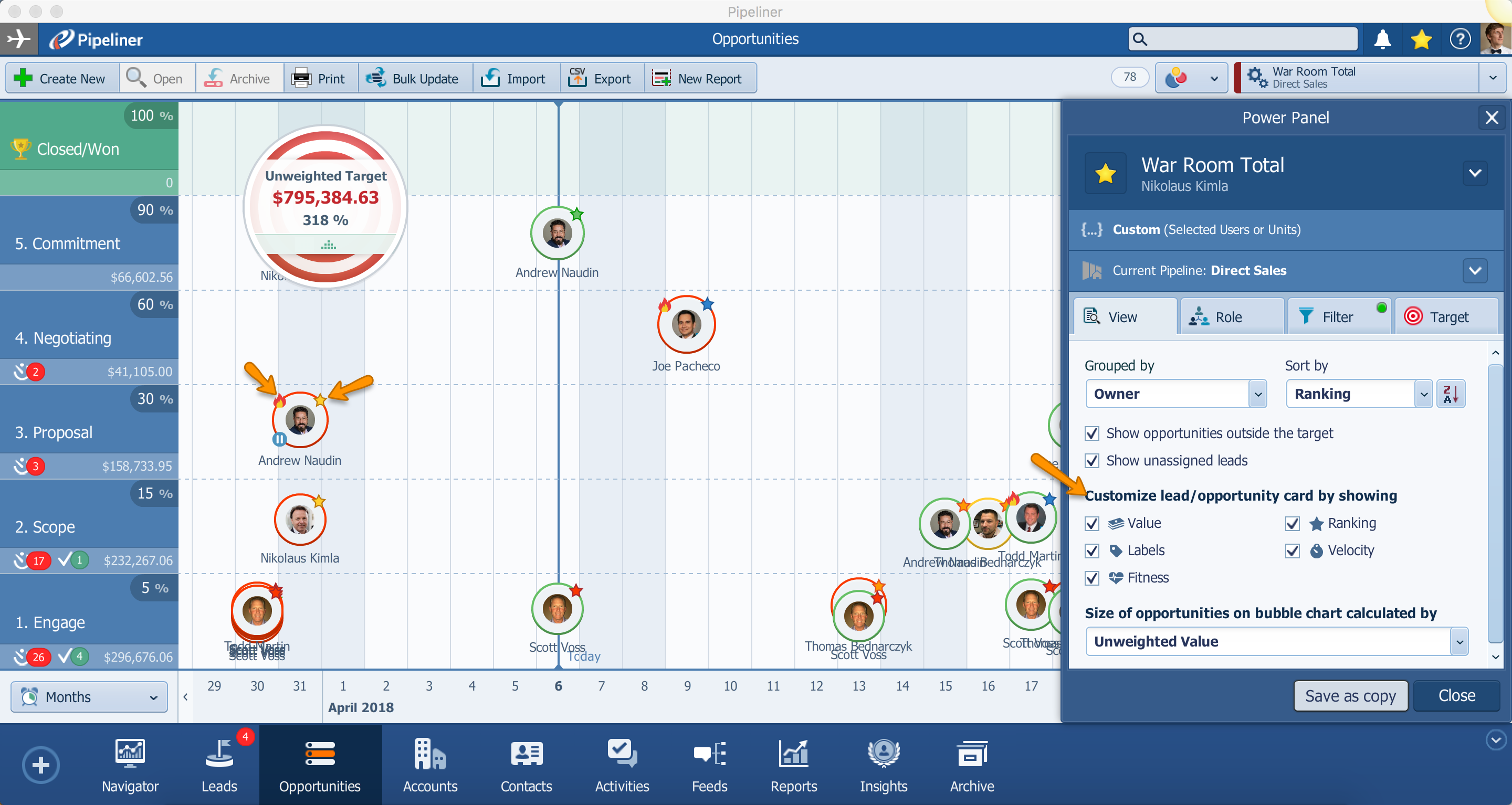Switch to the Target tab

[x=1447, y=317]
